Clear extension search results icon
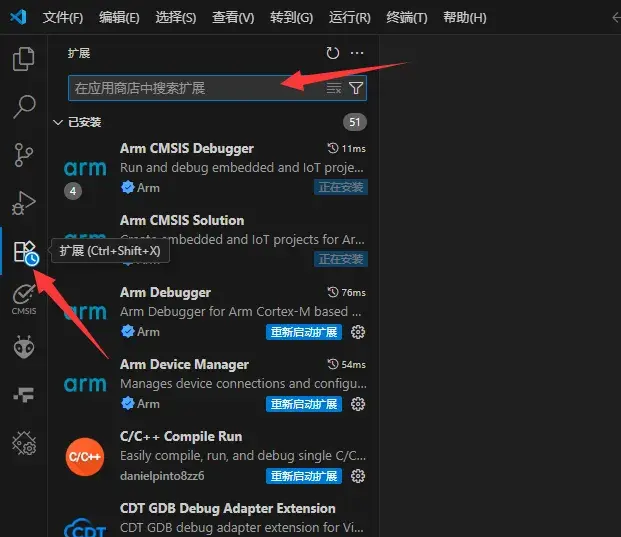This screenshot has height=537, width=621. point(333,88)
